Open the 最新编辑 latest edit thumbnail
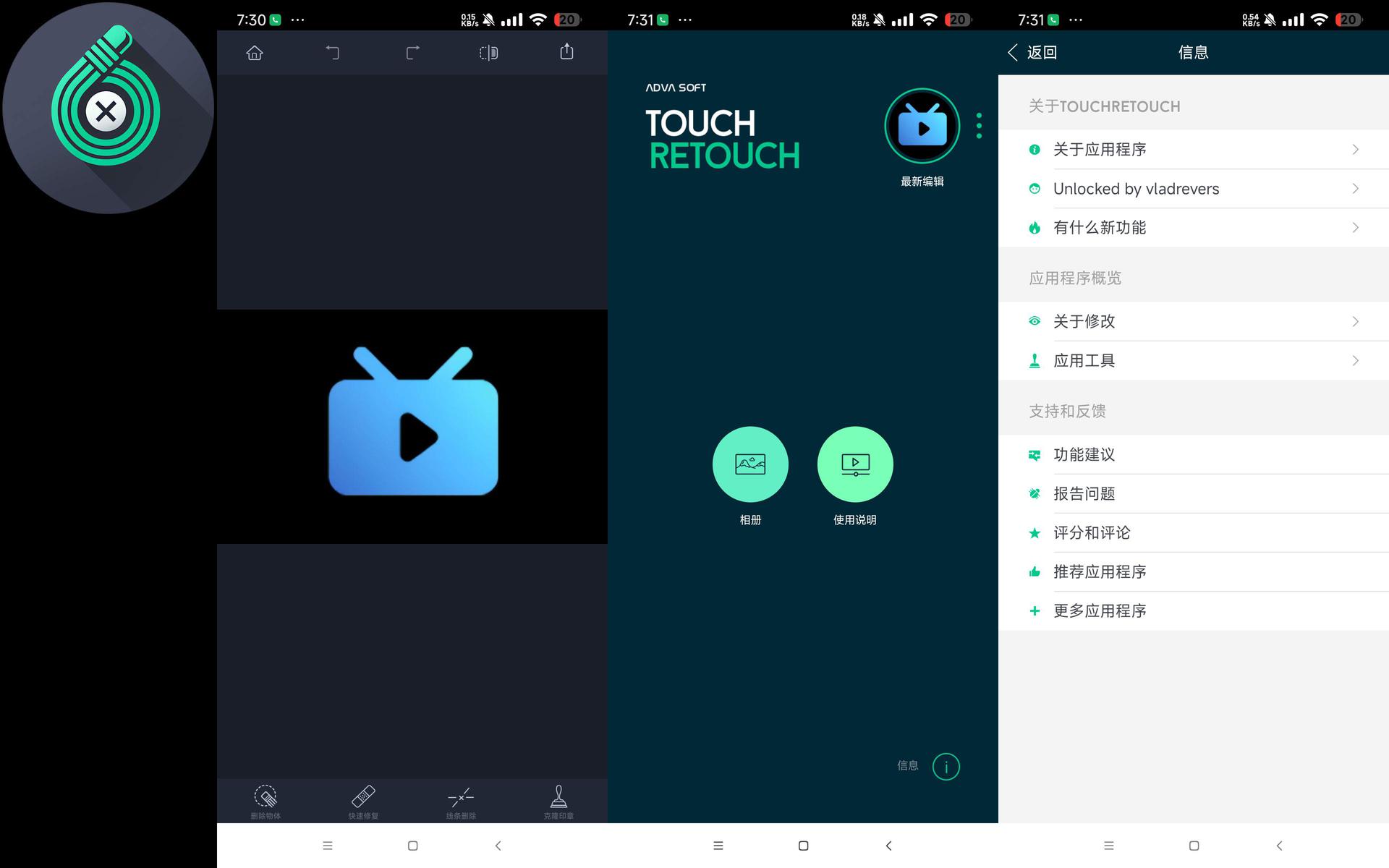 [x=922, y=126]
